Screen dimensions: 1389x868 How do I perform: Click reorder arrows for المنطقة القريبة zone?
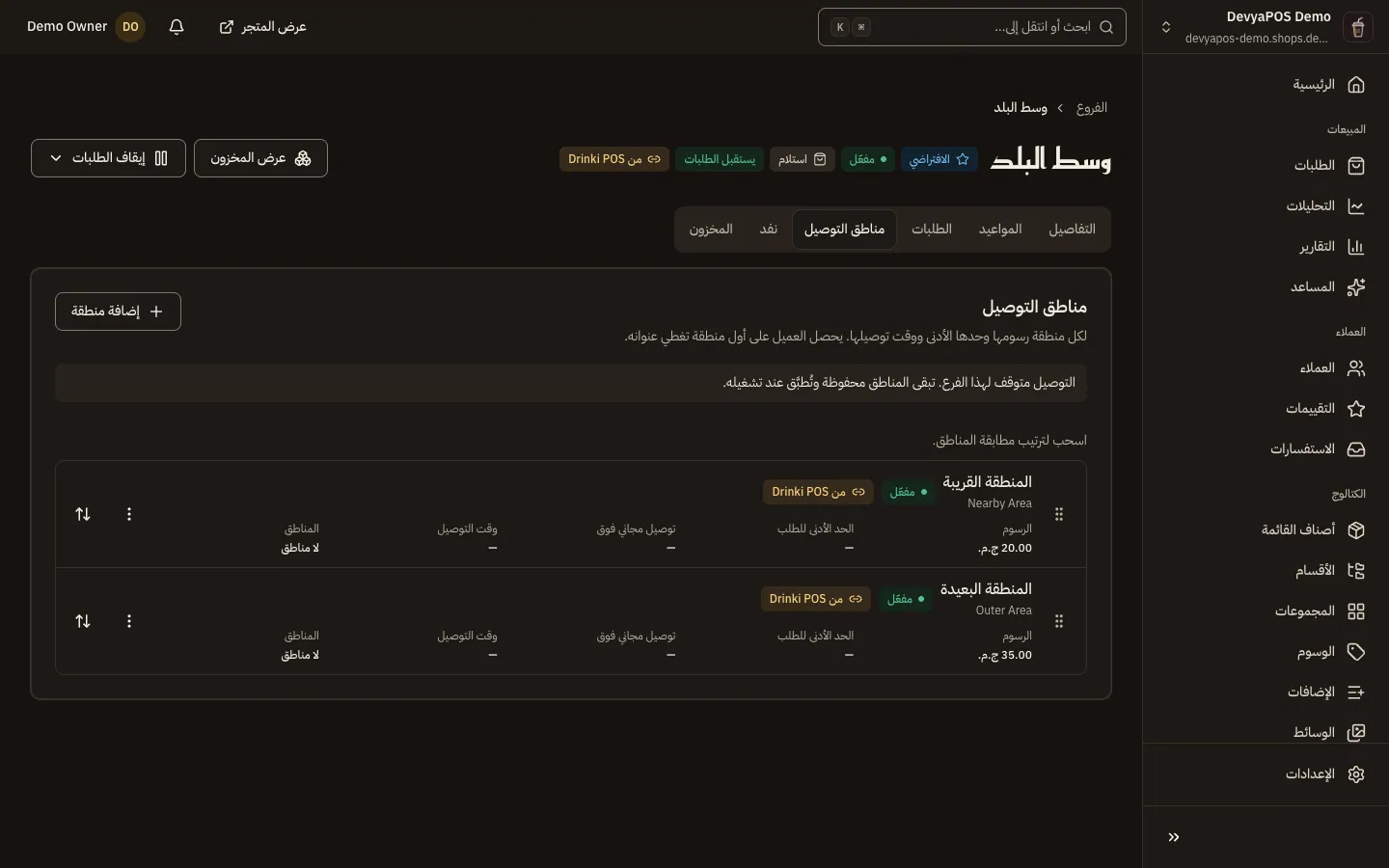(83, 514)
